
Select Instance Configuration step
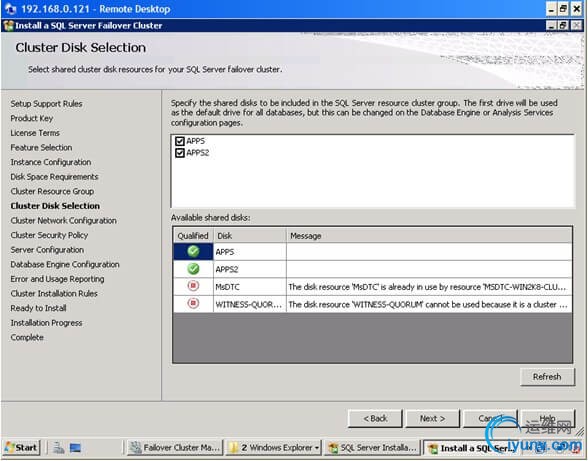[x=51, y=162]
